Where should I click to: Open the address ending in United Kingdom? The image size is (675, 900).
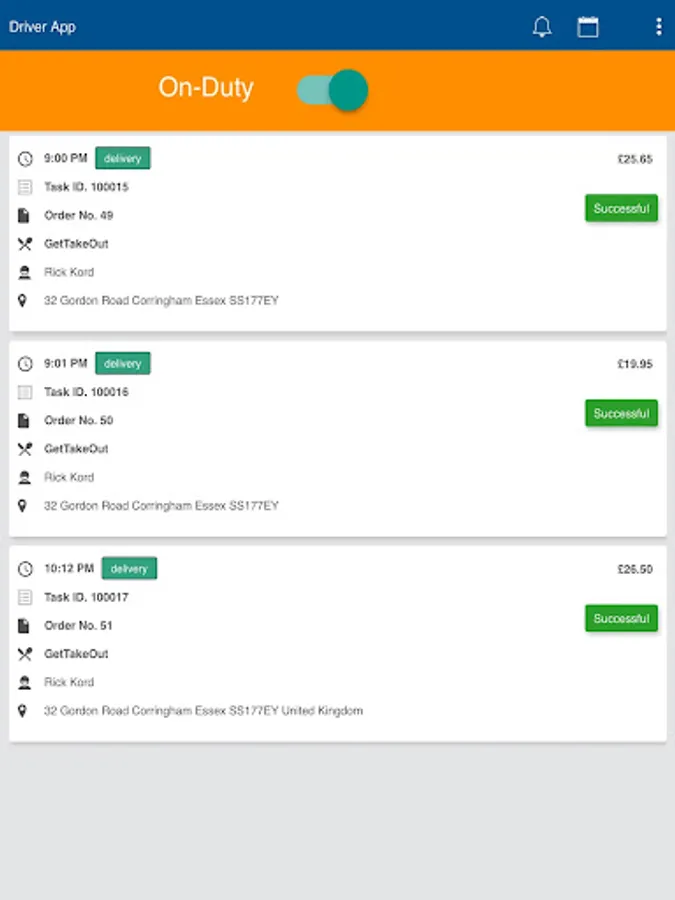point(204,711)
